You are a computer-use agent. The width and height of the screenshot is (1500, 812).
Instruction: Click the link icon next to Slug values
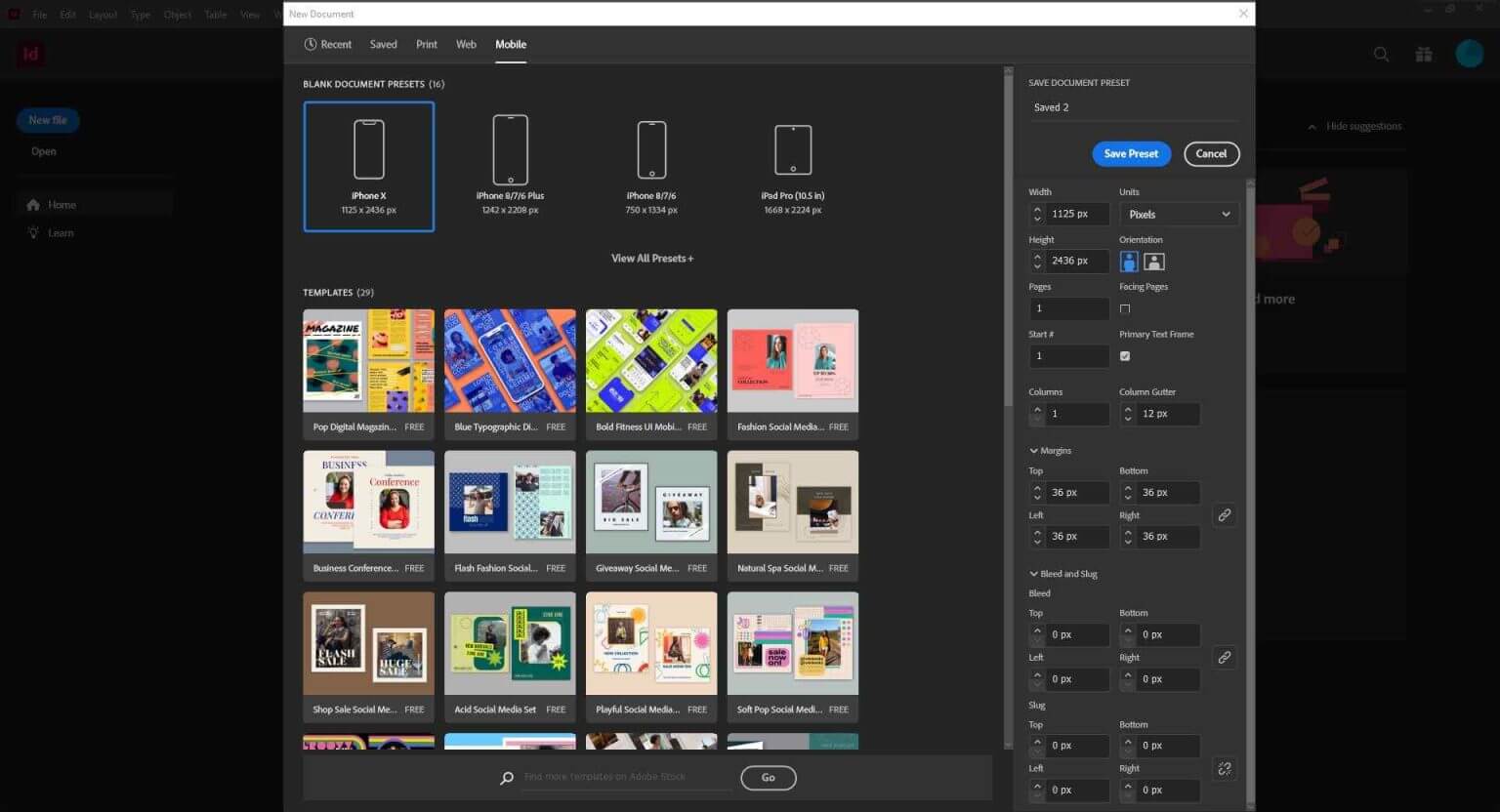click(x=1225, y=768)
